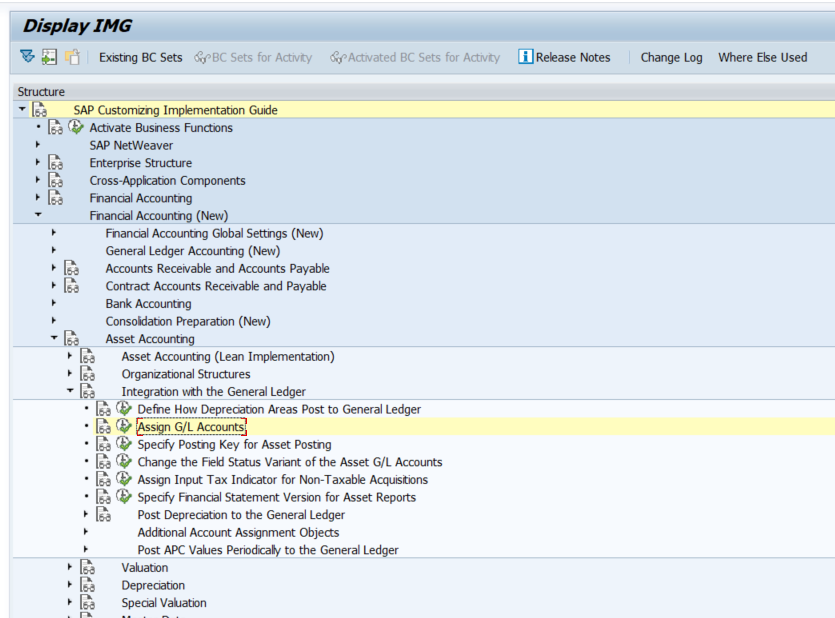Select Assign Input Tax Indicator for Non-Taxable Acquisitions
The height and width of the screenshot is (618, 835).
(x=282, y=479)
